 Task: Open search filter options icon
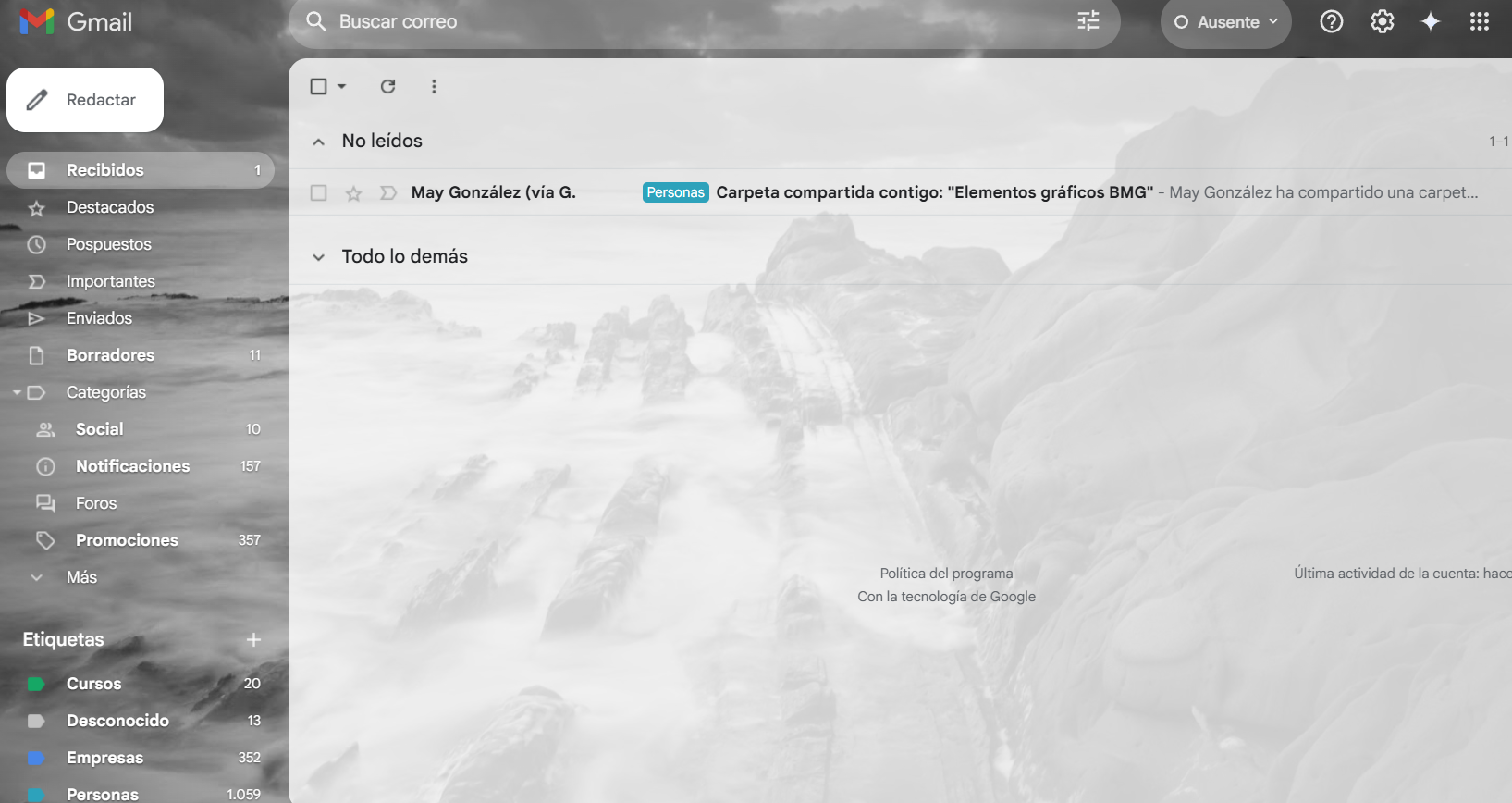click(1088, 21)
